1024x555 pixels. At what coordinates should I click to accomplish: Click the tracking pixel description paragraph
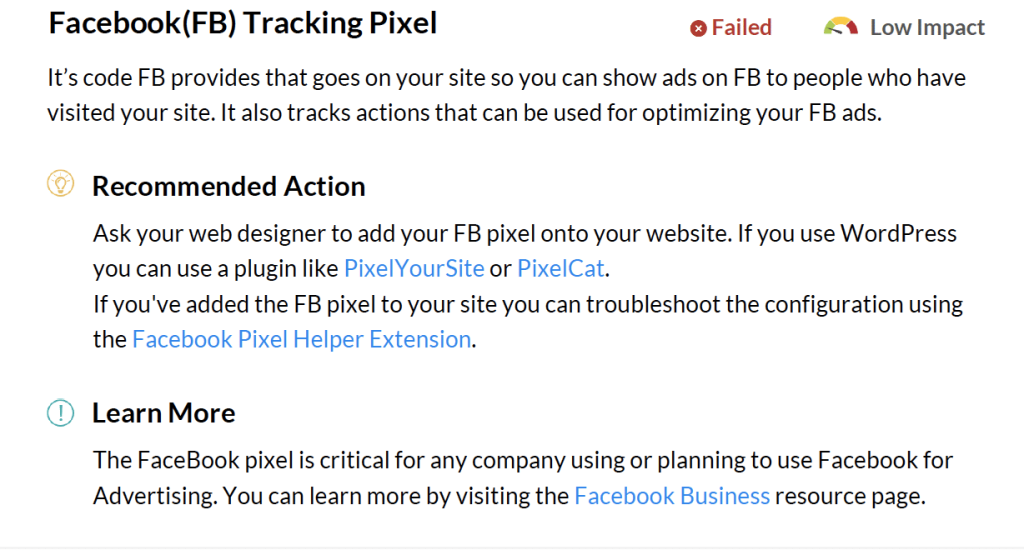pos(506,95)
